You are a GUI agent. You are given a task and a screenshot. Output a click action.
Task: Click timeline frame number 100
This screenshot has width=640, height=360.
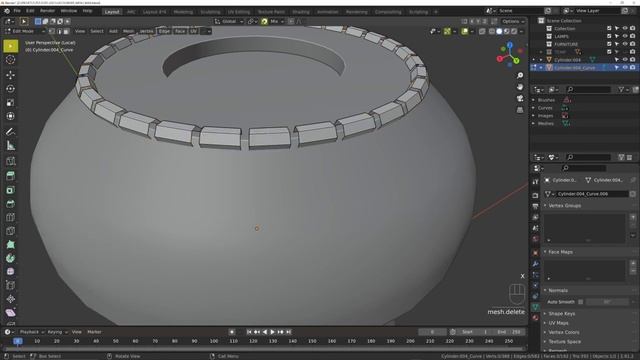tap(214, 341)
